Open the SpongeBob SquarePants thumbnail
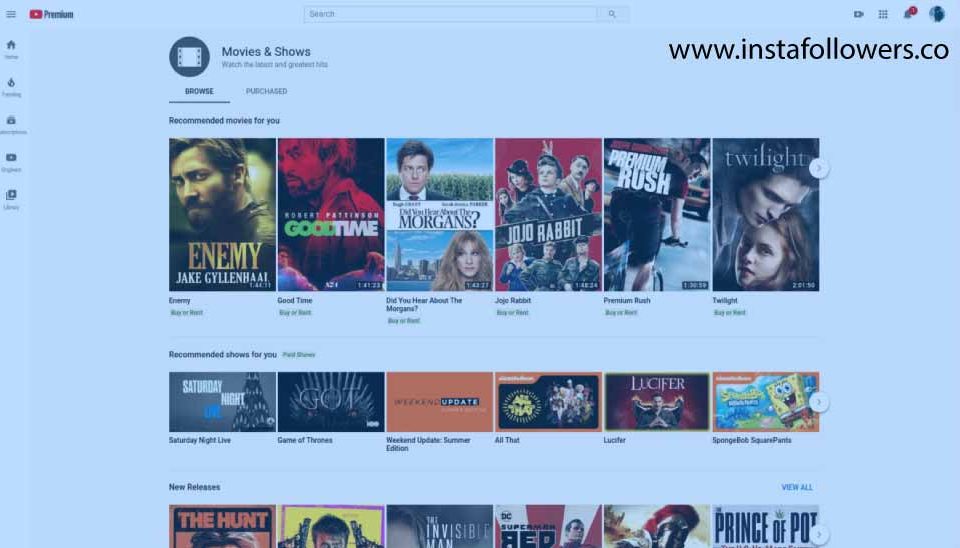 (x=765, y=402)
